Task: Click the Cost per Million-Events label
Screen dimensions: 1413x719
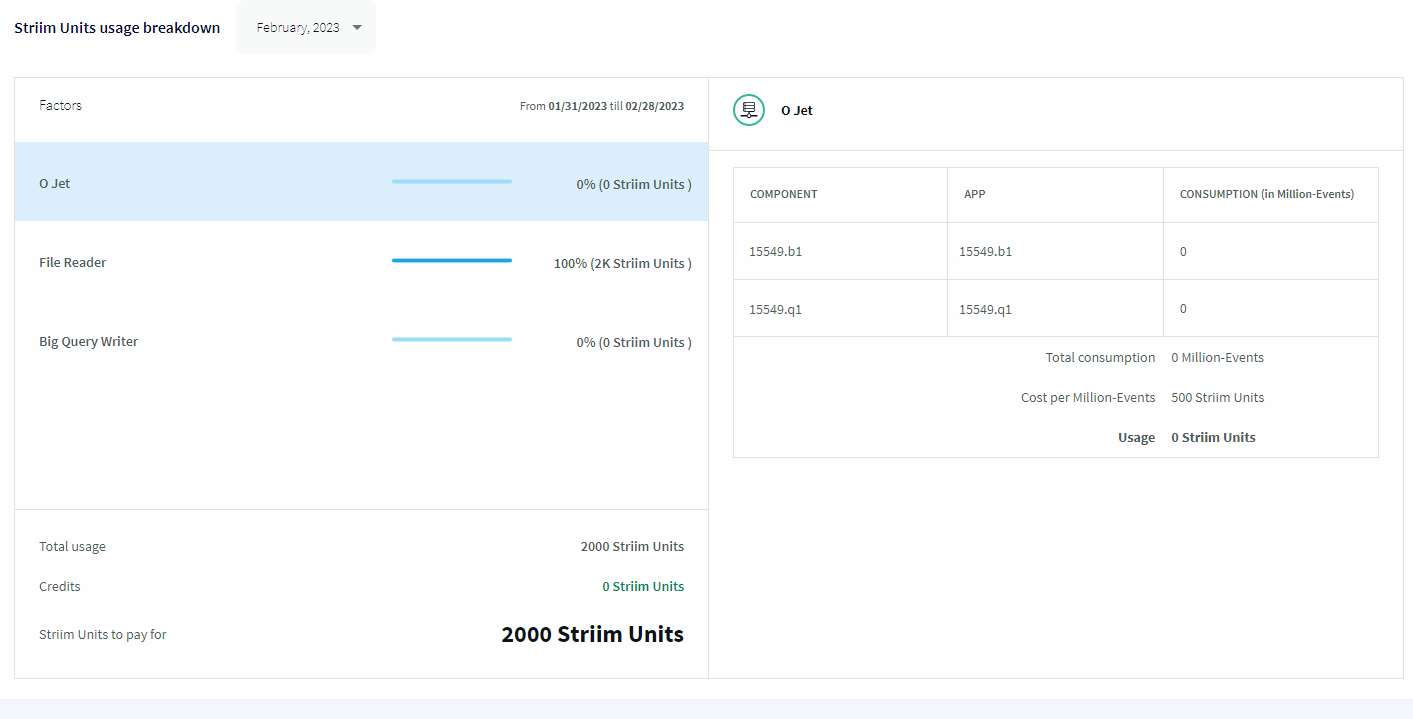Action: coord(1088,397)
